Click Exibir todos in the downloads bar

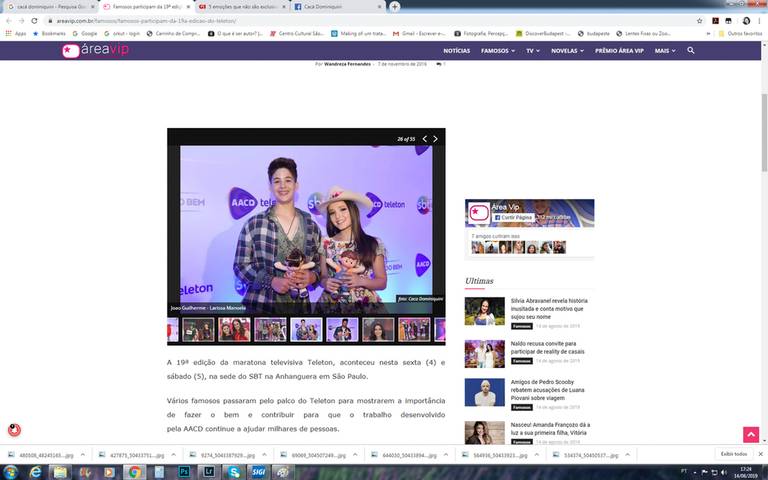[734, 453]
